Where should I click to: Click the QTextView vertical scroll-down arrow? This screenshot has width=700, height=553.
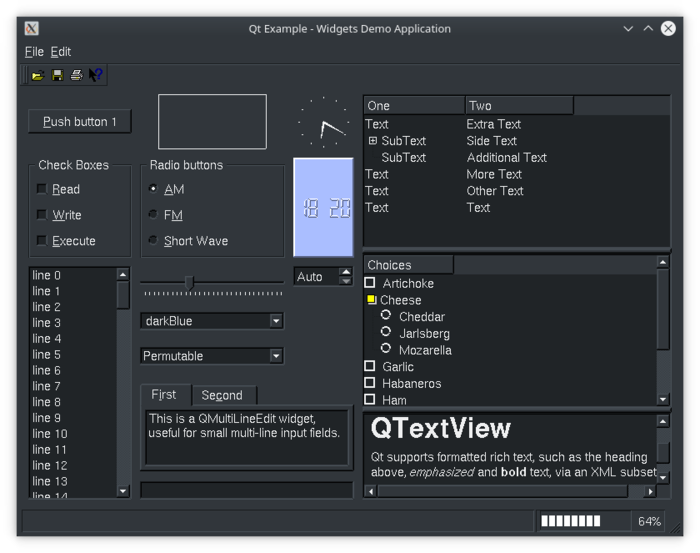coord(663,478)
